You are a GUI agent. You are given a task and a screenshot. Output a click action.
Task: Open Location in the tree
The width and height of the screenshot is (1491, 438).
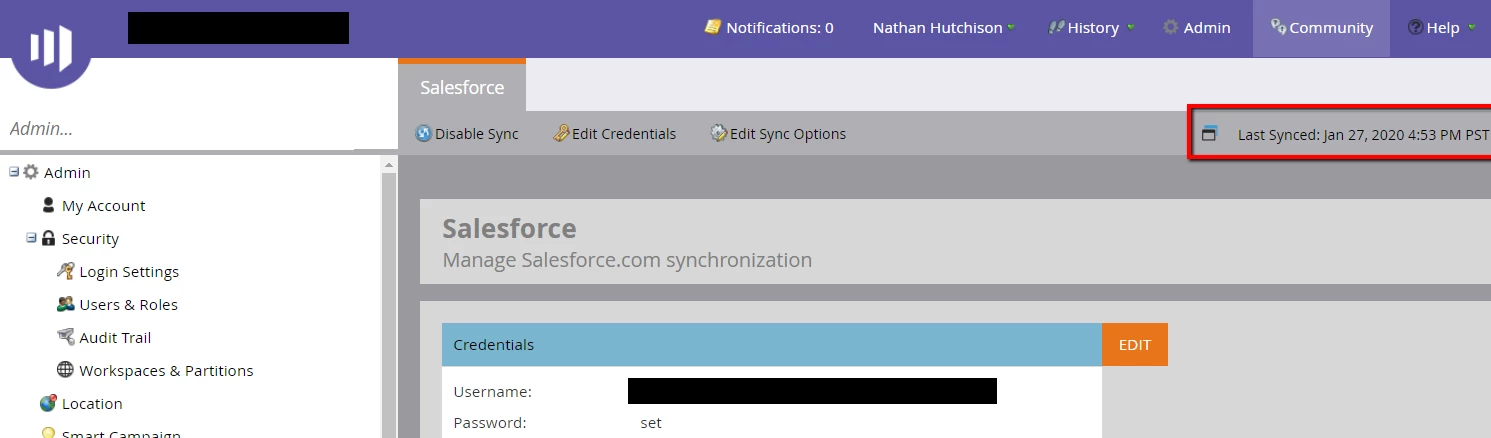point(92,404)
